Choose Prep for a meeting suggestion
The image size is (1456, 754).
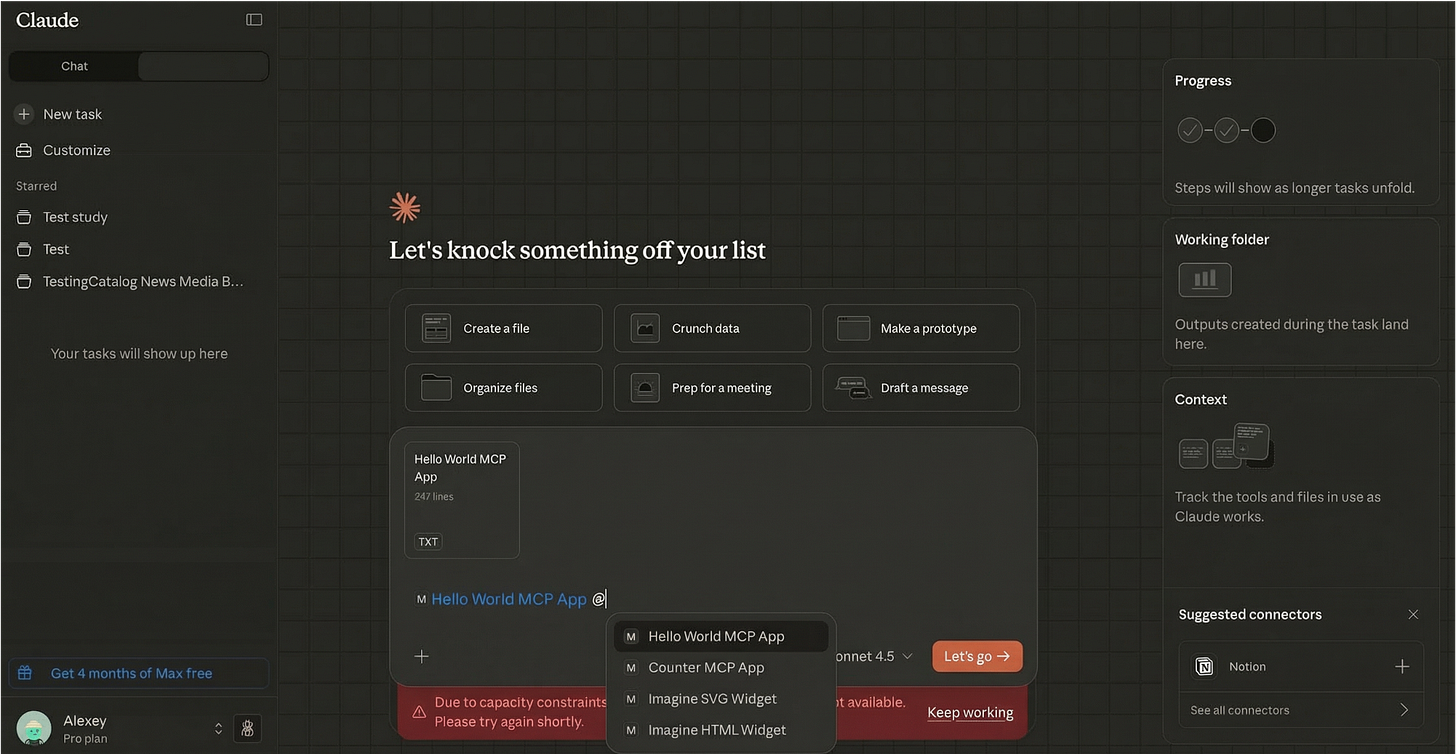click(x=712, y=388)
